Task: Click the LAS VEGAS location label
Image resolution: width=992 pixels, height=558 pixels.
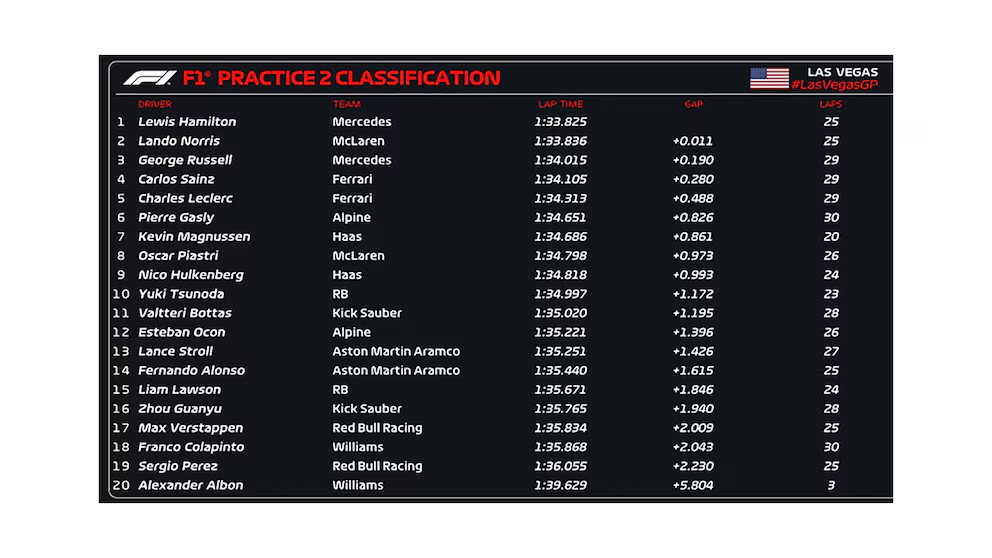Action: pyautogui.click(x=842, y=72)
